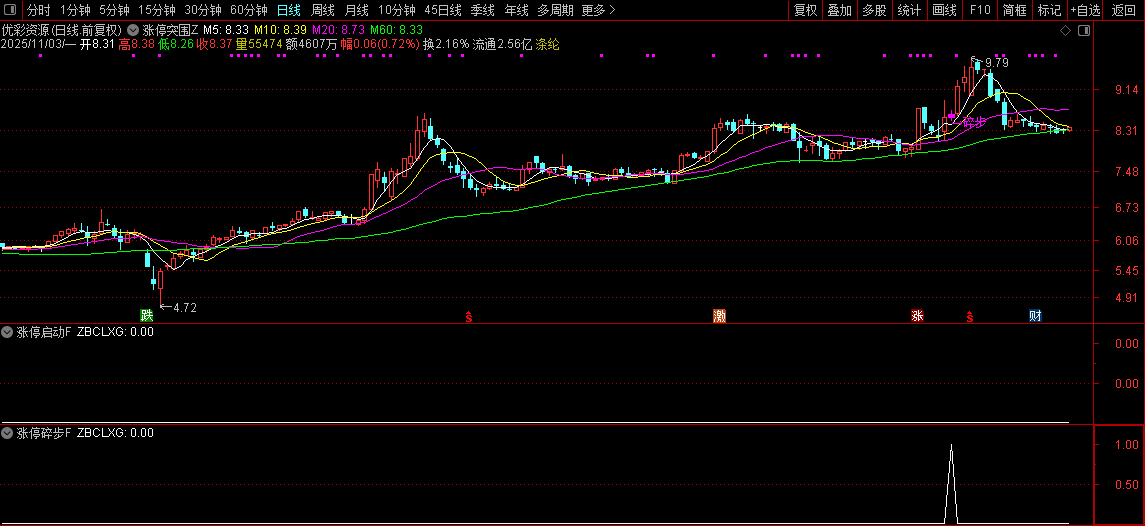Screen dimensions: 1145x526
Task: Switch to 10分钟 period
Action: click(397, 10)
